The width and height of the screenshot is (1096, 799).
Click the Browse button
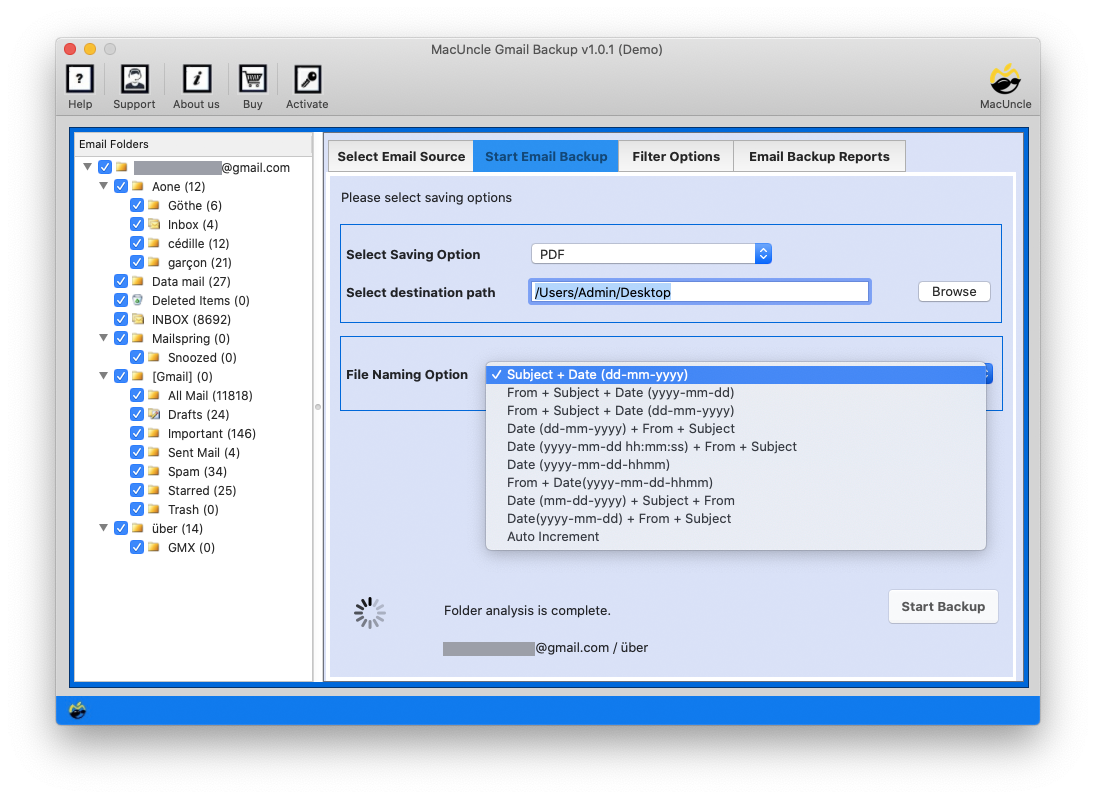coord(954,291)
